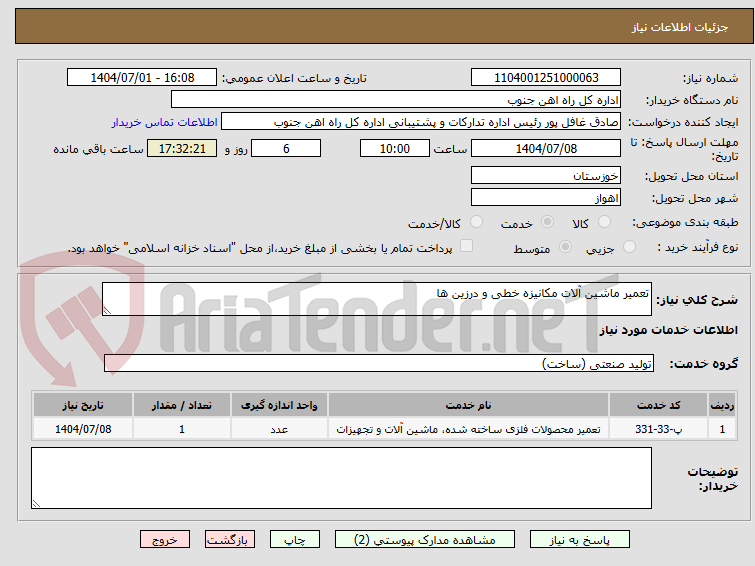
Task: Click the table date cell 1404/07/08
Action: point(83,429)
